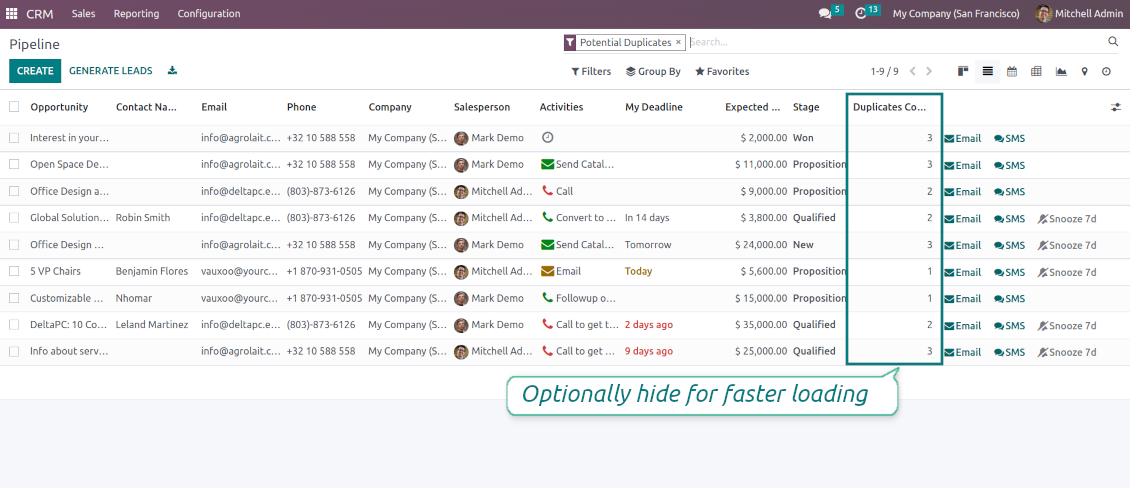The width and height of the screenshot is (1130, 488).
Task: Click the download export icon
Action: [x=172, y=71]
